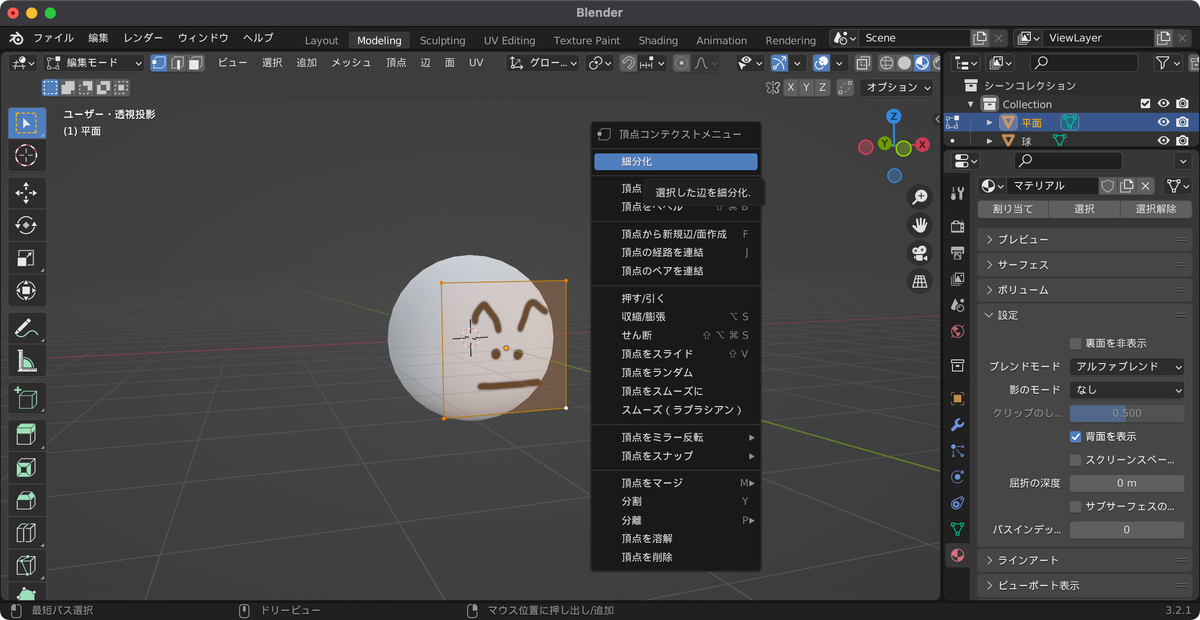Expand 球 object in outliner tree
Viewport: 1200px width, 620px height.
point(990,141)
